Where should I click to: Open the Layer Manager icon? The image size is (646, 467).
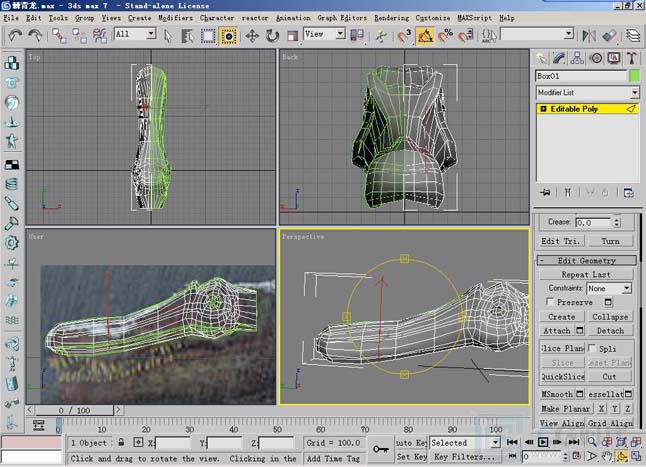coord(633,36)
